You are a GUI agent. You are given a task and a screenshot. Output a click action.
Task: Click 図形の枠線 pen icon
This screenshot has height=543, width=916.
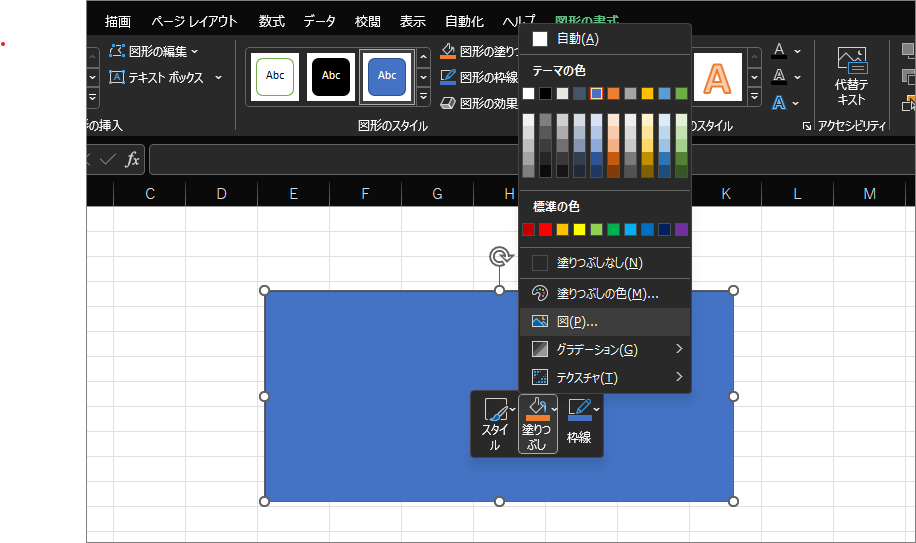(x=448, y=77)
